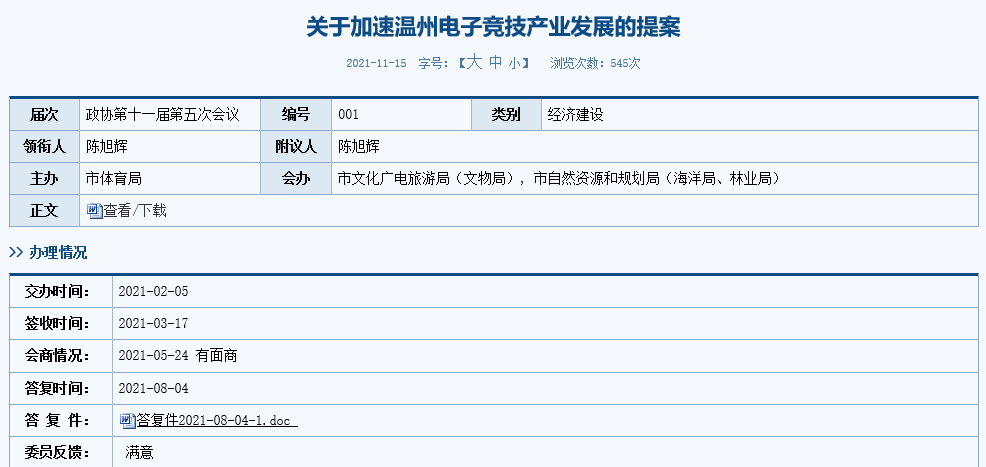Click the 届次 header cell
The width and height of the screenshot is (986, 467).
[x=44, y=114]
